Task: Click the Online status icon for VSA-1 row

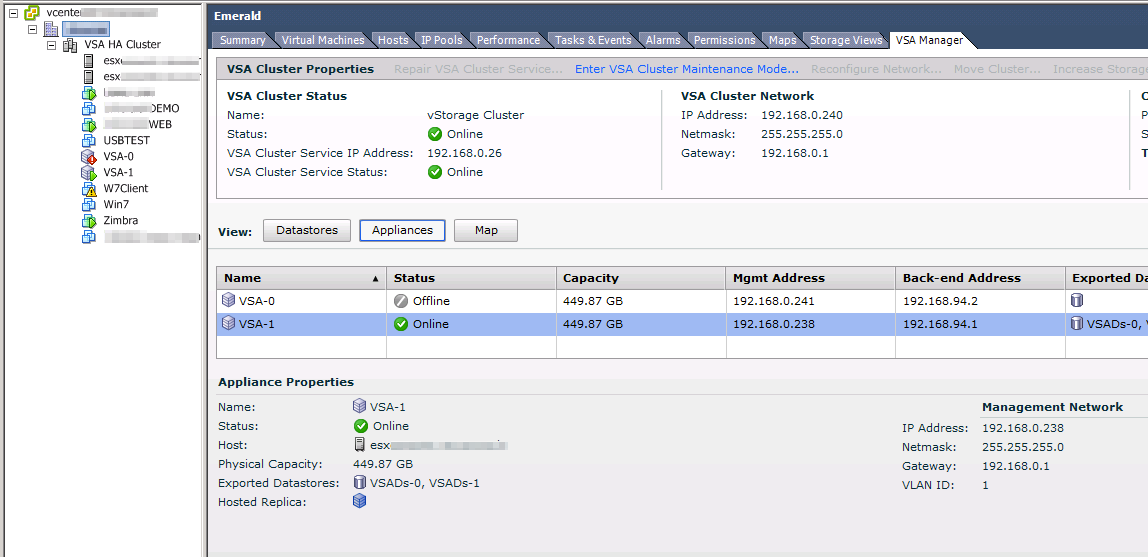Action: coord(400,324)
